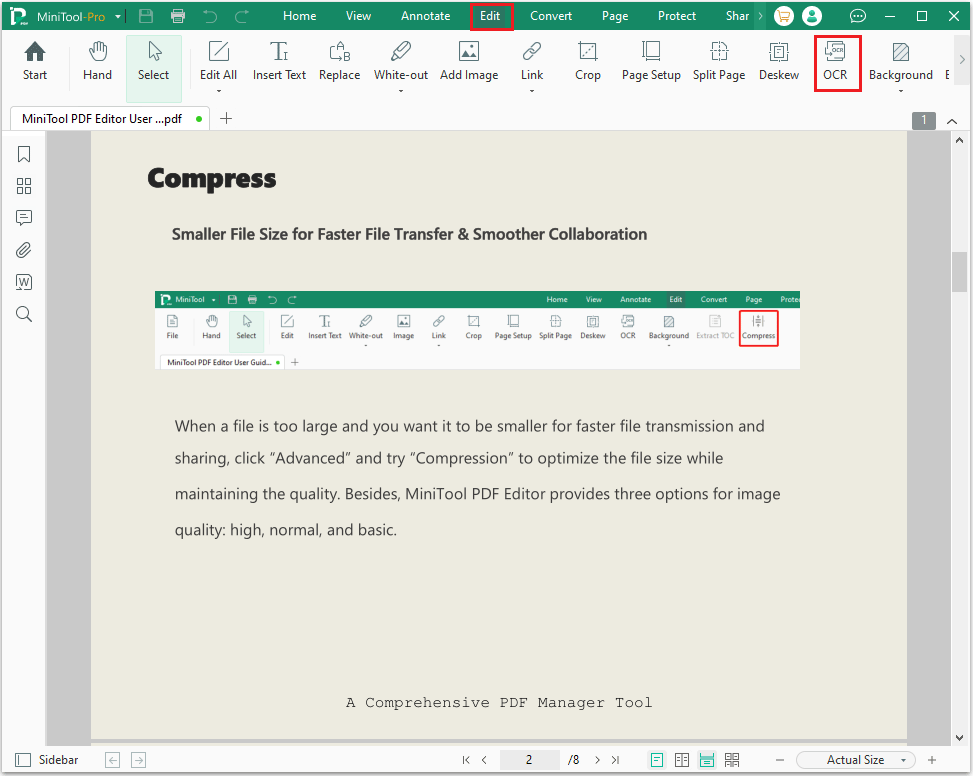Zoom in with the plus button
The height and width of the screenshot is (776, 973).
point(931,760)
